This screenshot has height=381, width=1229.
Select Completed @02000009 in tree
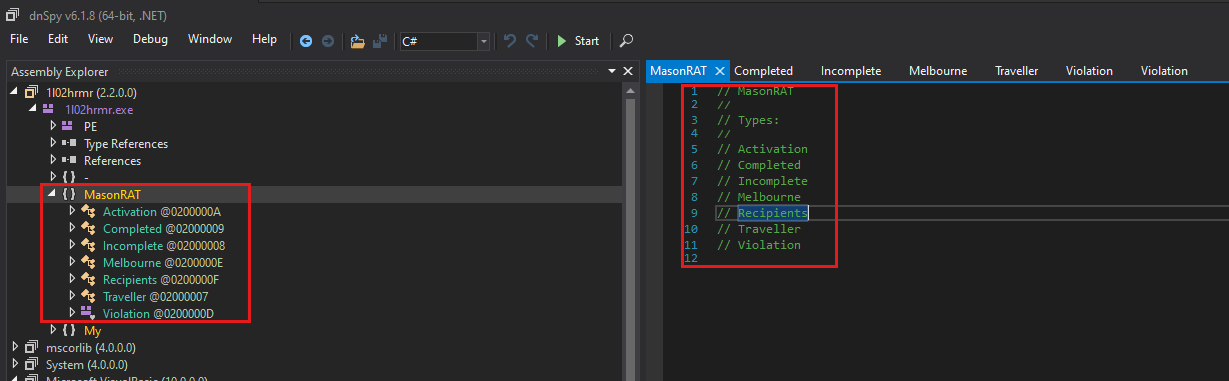tap(163, 228)
